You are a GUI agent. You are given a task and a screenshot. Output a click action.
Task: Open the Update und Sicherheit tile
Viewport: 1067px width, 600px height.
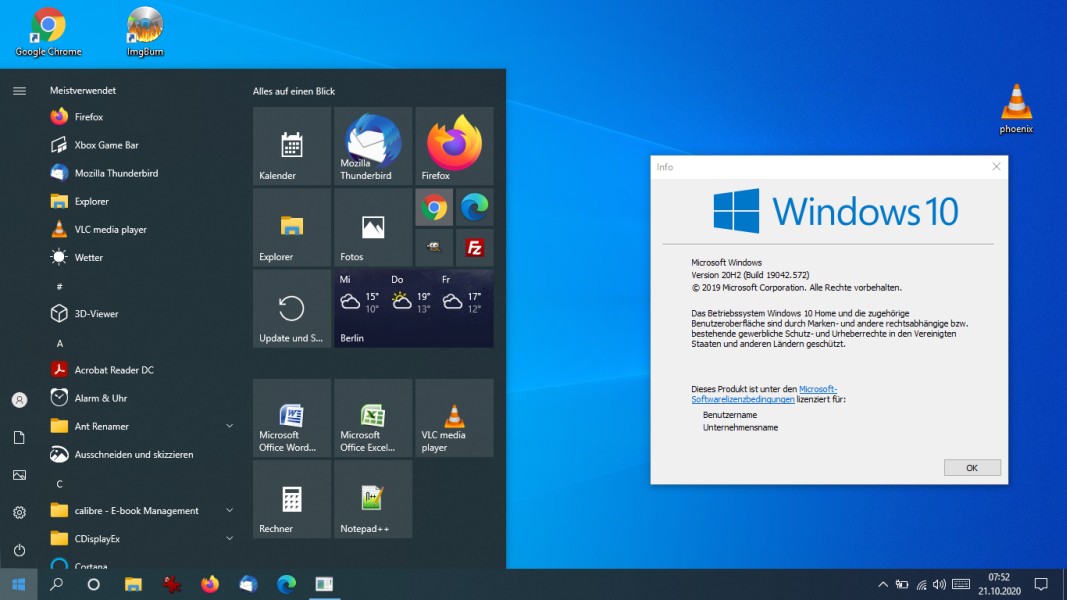292,309
